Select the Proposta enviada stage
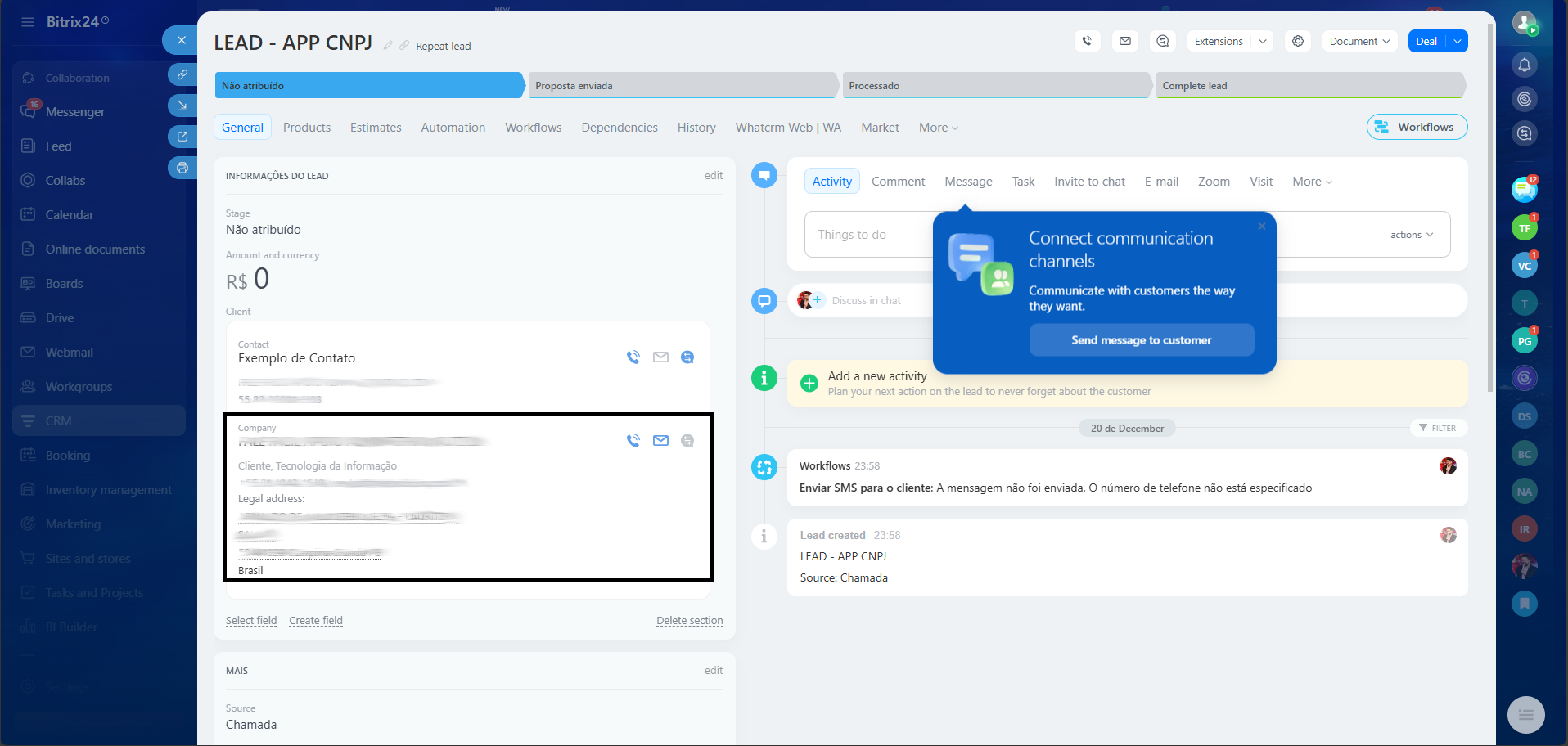This screenshot has width=1568, height=746. 683,86
